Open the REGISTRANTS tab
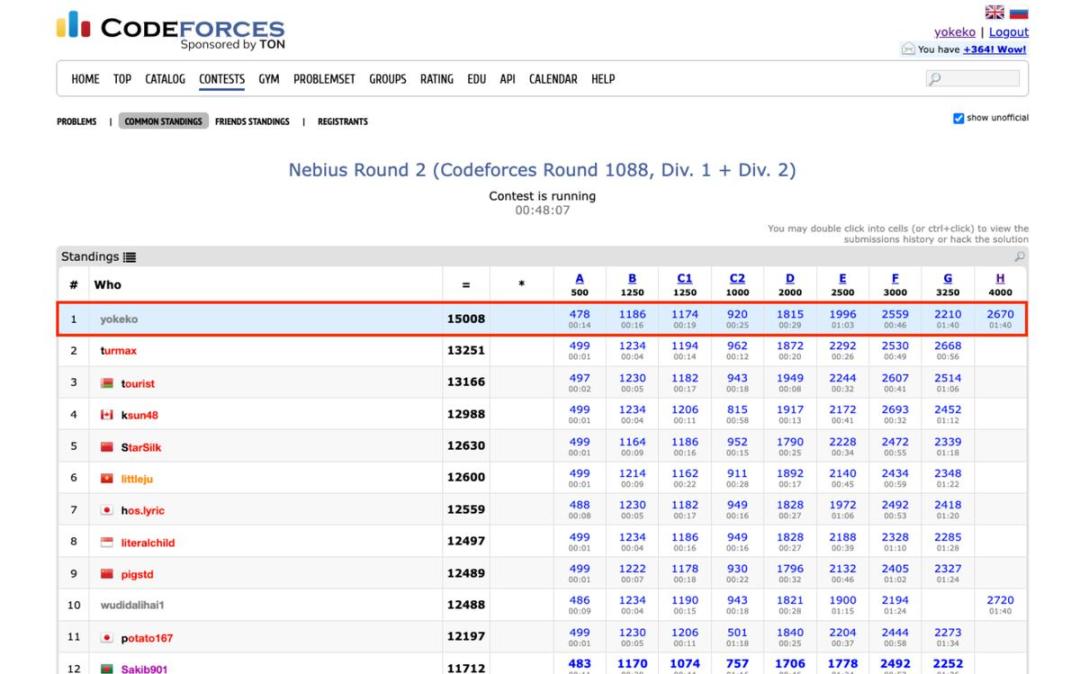The height and width of the screenshot is (674, 1080). (x=342, y=122)
